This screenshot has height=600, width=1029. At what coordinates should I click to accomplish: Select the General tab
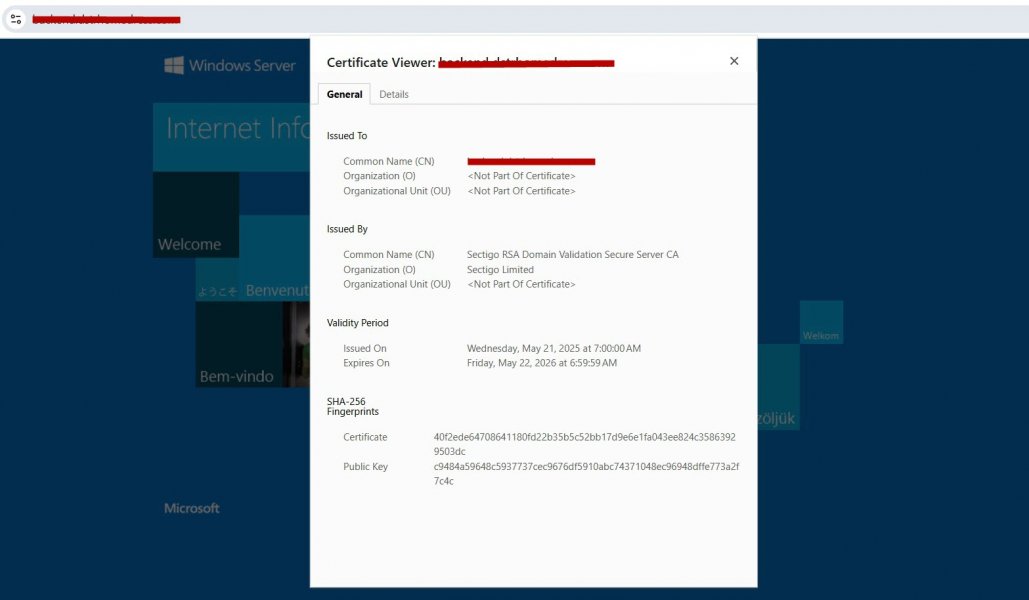pyautogui.click(x=345, y=95)
